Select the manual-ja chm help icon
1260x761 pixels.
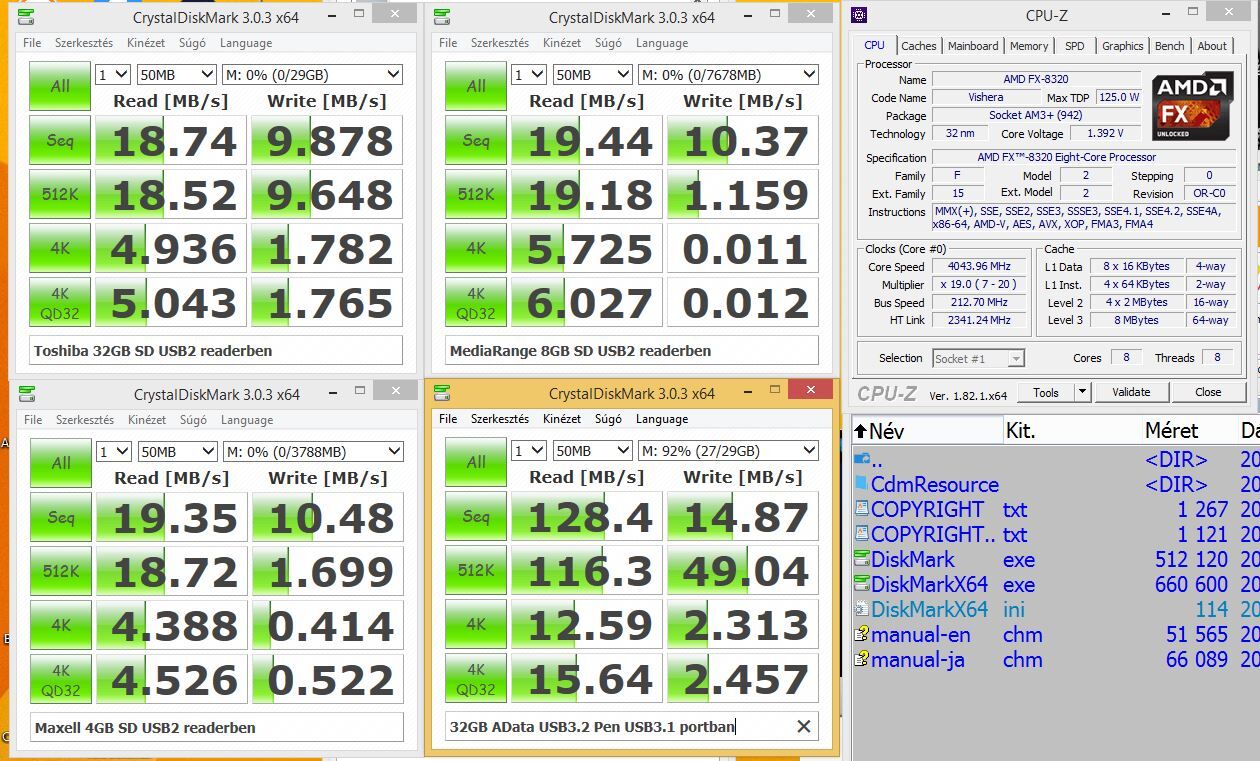(x=862, y=659)
